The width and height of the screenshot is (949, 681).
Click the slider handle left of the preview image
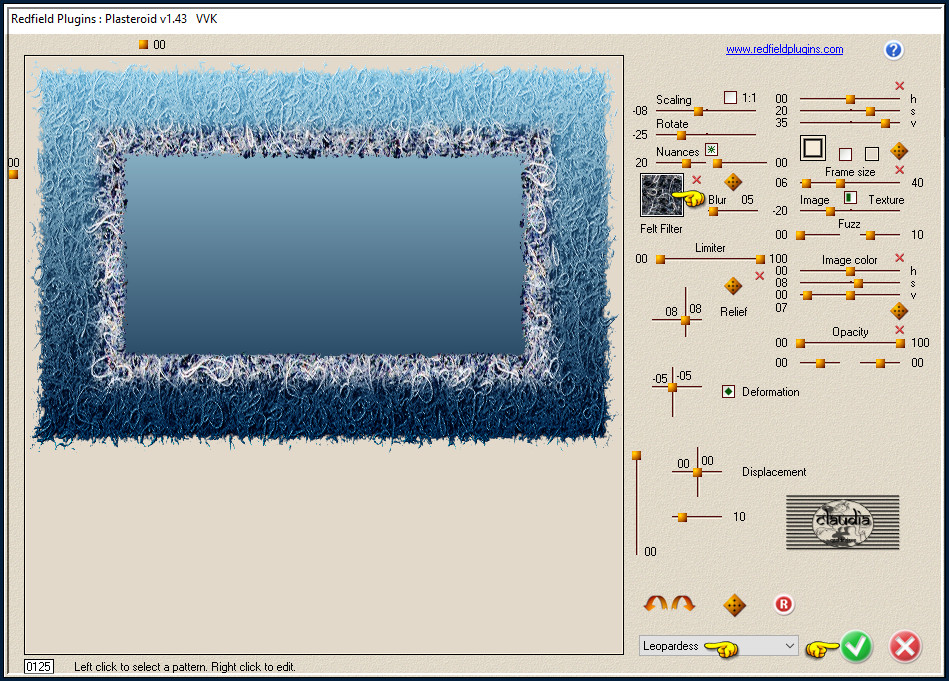(13, 175)
